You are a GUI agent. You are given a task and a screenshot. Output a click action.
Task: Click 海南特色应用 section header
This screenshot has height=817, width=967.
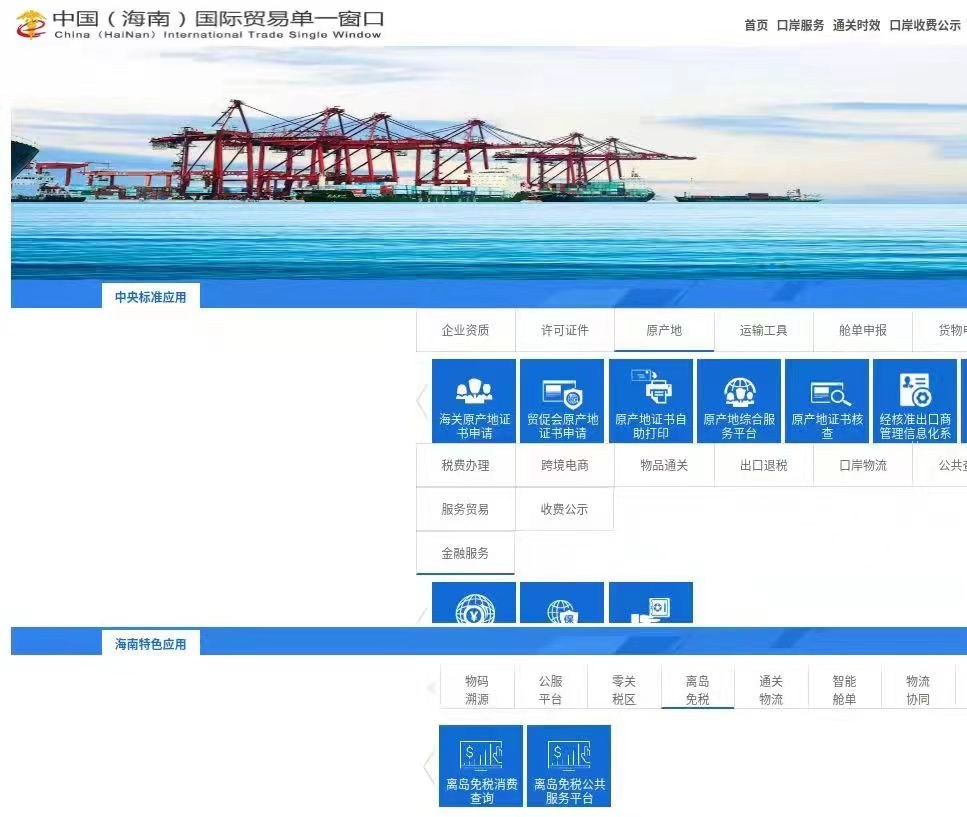click(x=150, y=644)
